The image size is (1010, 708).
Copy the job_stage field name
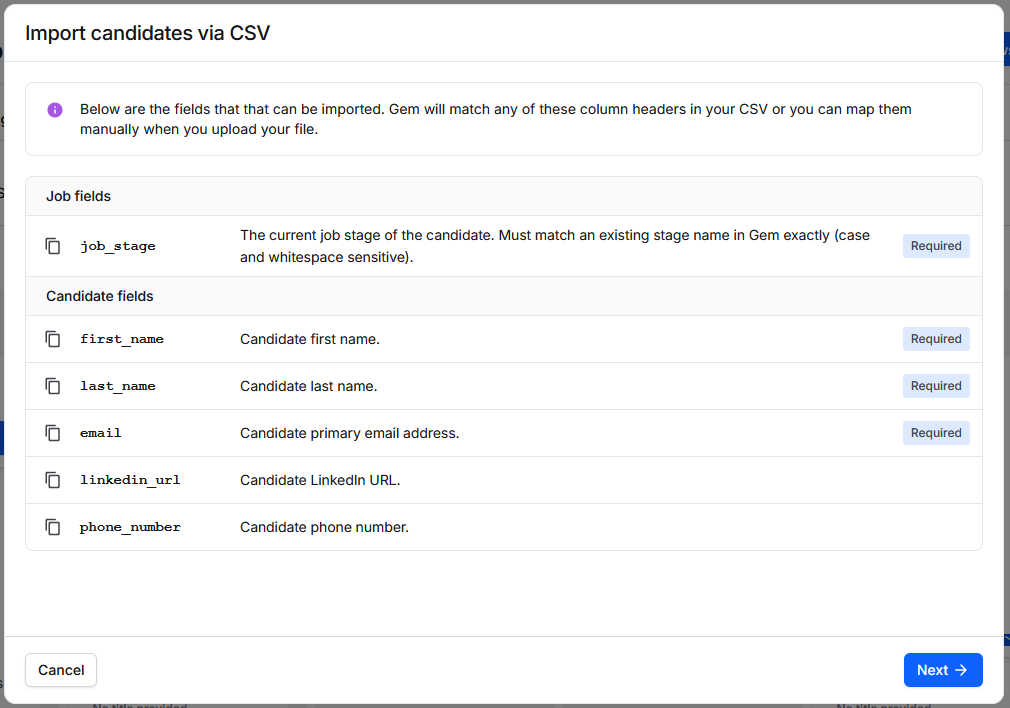[x=53, y=246]
